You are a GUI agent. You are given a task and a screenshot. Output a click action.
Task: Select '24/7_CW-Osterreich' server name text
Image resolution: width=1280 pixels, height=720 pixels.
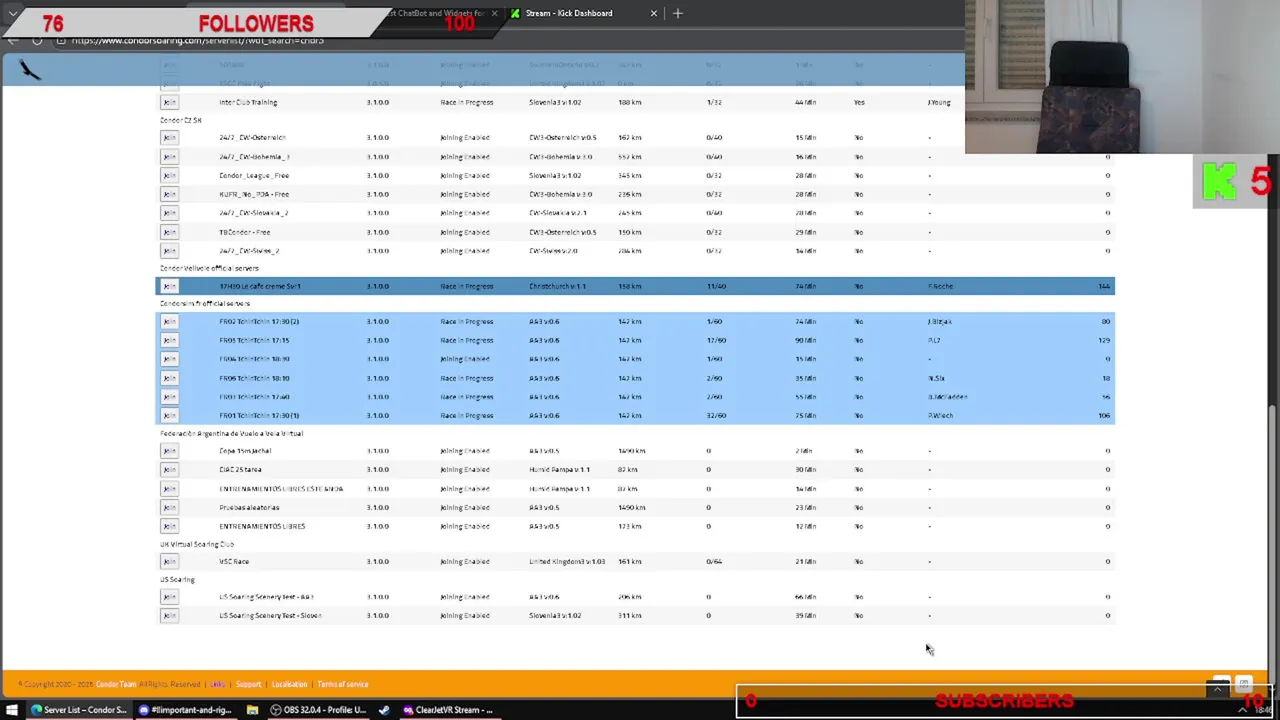pyautogui.click(x=252, y=137)
